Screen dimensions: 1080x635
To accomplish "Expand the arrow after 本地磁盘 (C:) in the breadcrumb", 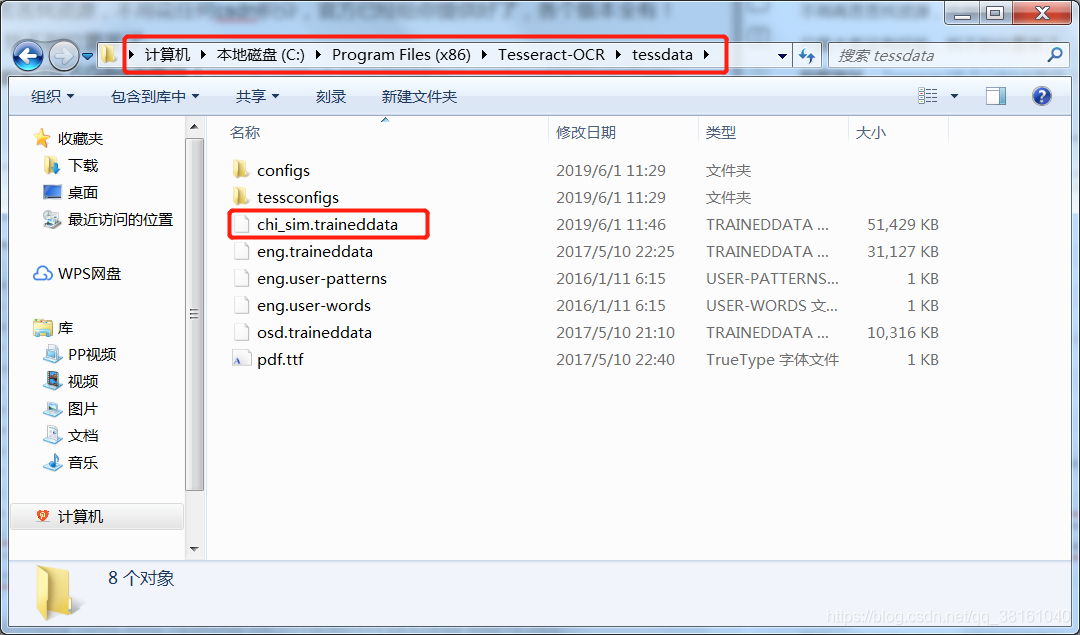I will tap(318, 54).
